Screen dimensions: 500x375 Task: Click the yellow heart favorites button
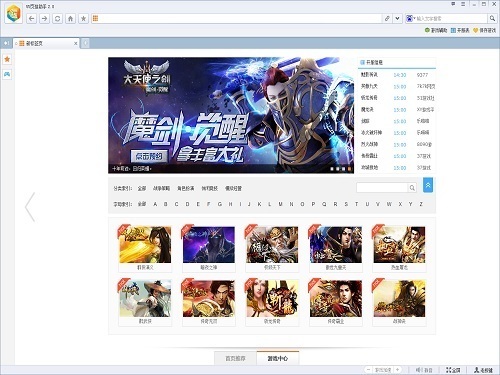pos(484,30)
